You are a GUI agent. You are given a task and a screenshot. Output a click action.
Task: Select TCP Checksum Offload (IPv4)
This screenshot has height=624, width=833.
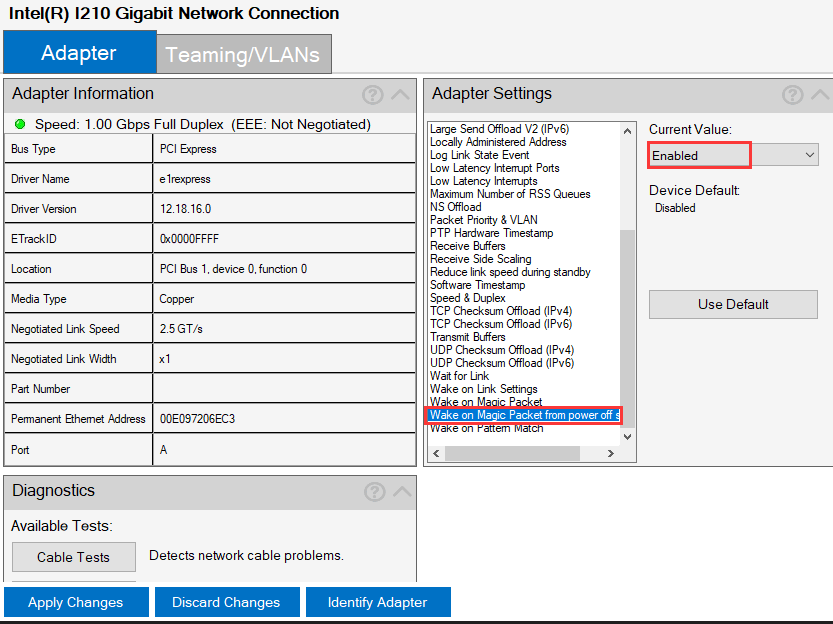(x=501, y=311)
